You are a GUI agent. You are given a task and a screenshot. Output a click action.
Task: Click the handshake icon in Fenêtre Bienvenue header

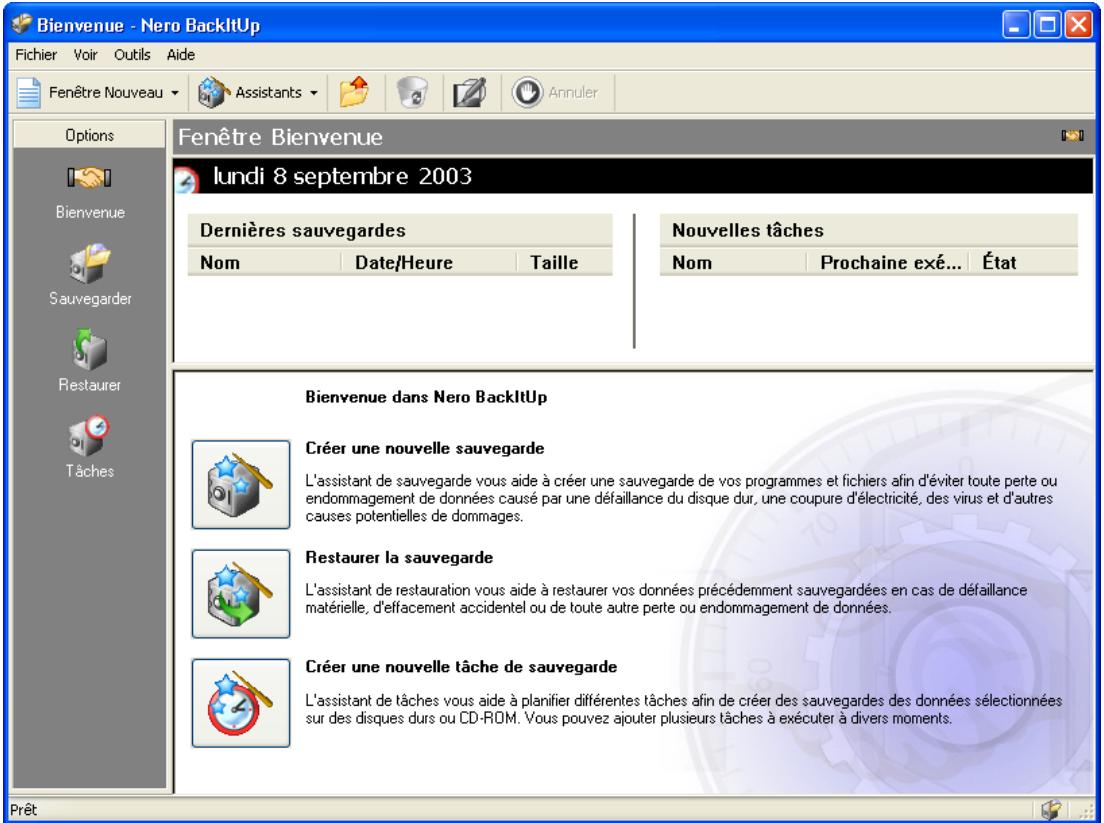tap(1072, 135)
